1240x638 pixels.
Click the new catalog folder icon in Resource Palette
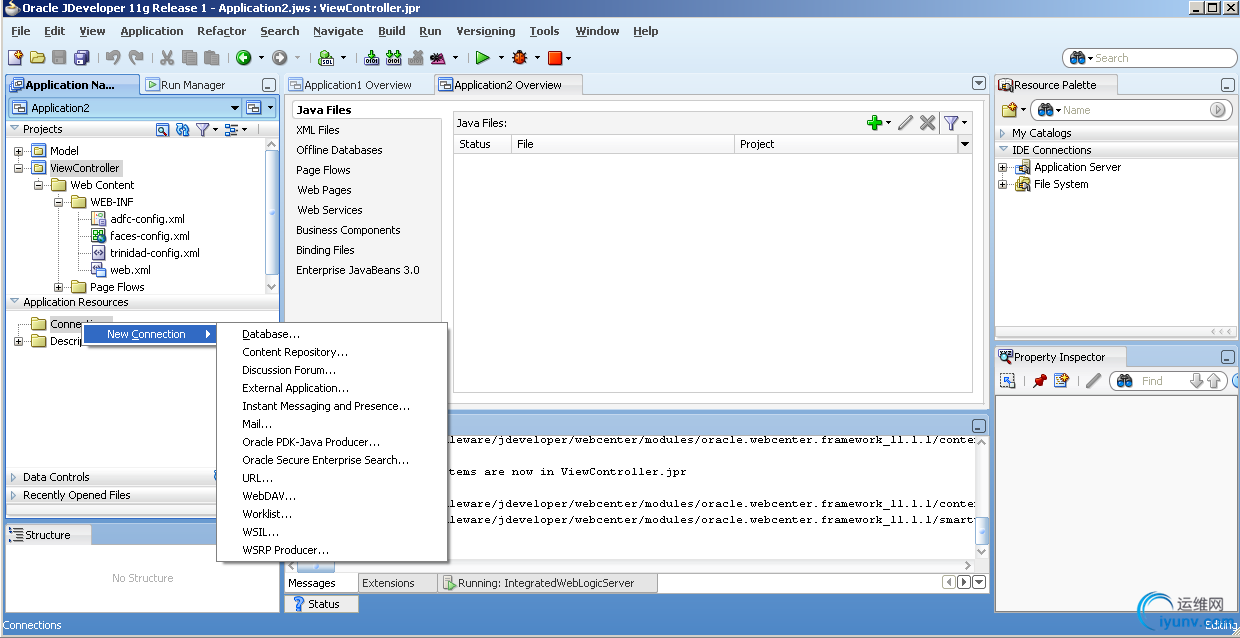click(1009, 110)
